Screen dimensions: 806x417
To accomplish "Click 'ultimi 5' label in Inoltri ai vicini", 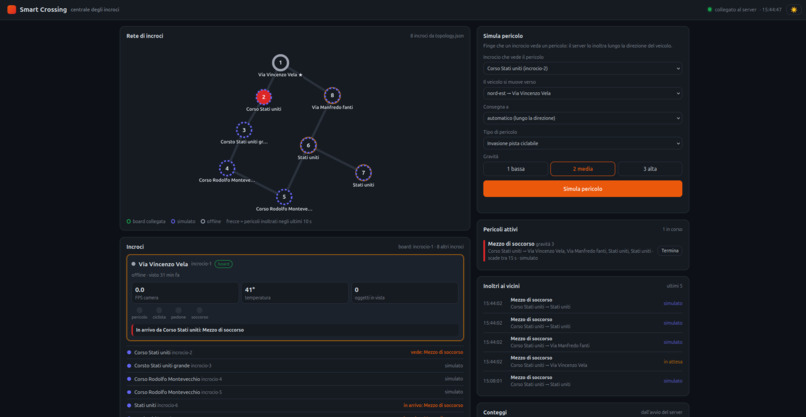I will (674, 286).
